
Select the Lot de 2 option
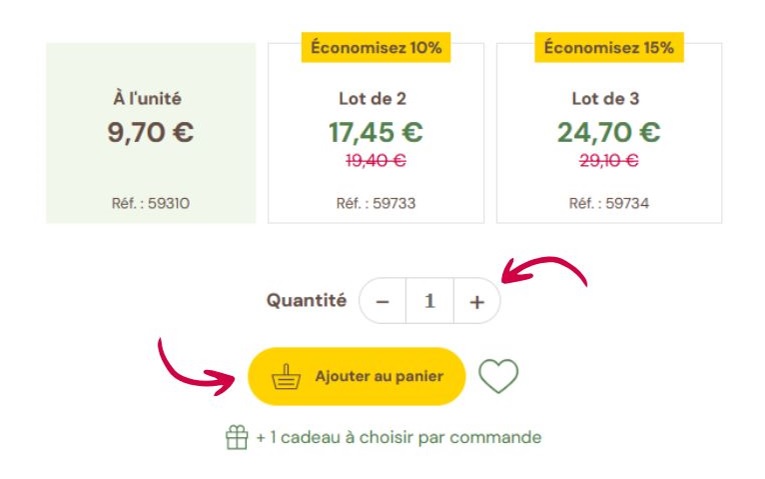tap(376, 133)
